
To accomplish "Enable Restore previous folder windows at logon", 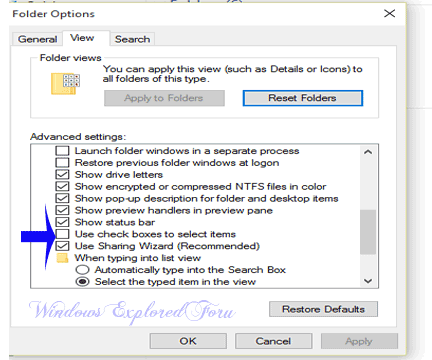I will click(62, 163).
